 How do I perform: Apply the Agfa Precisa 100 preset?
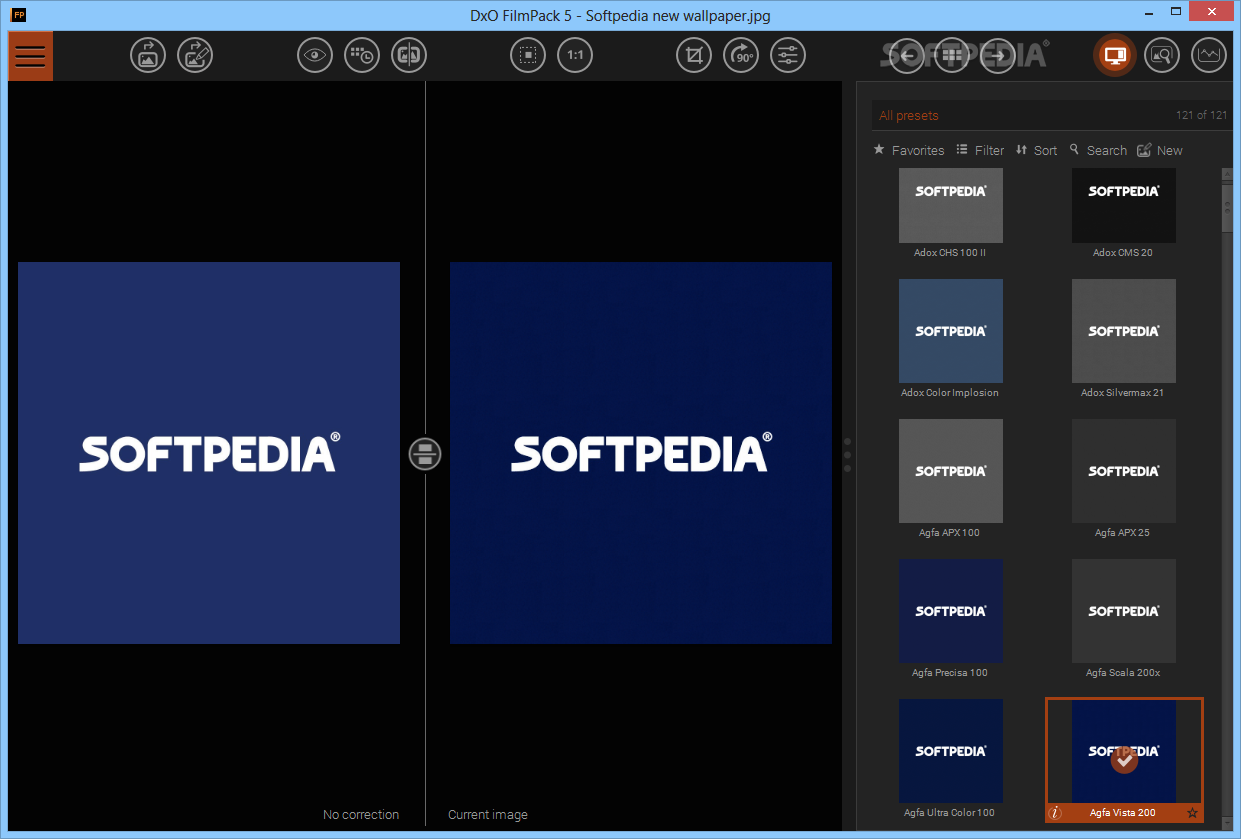pos(950,611)
